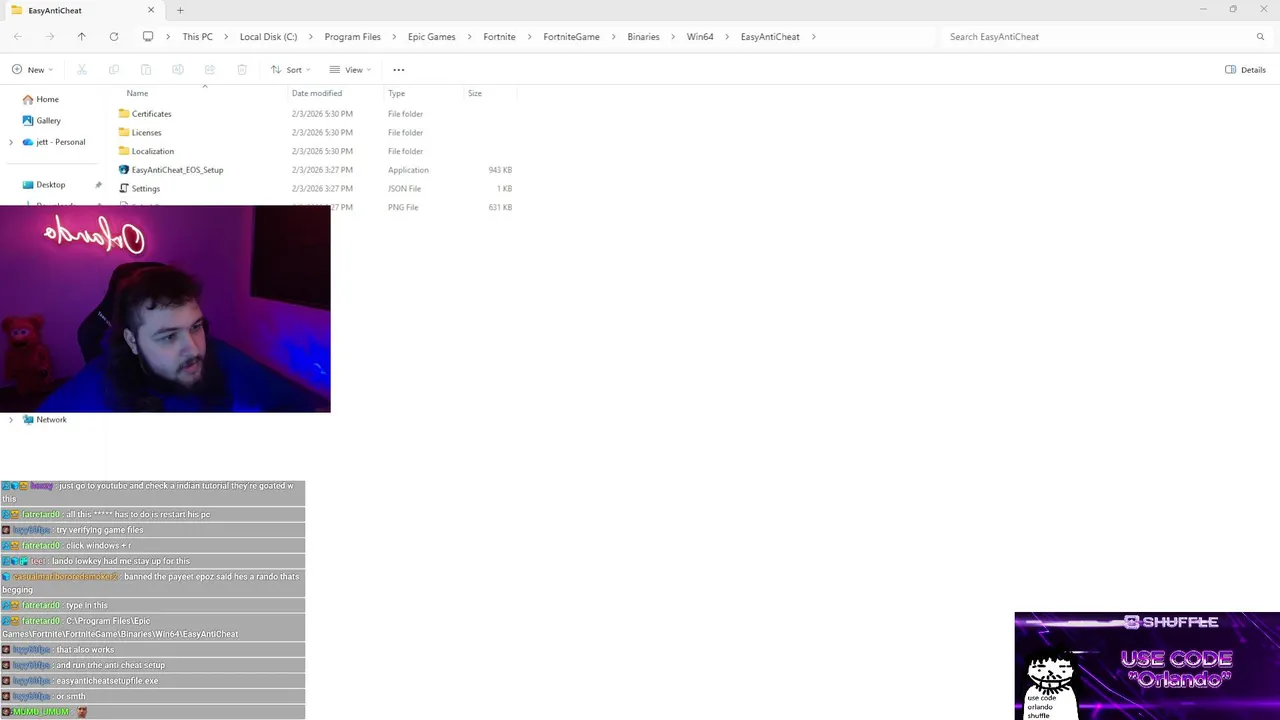Click the Licenses folder icon
This screenshot has height=720, width=1280.
pos(124,132)
